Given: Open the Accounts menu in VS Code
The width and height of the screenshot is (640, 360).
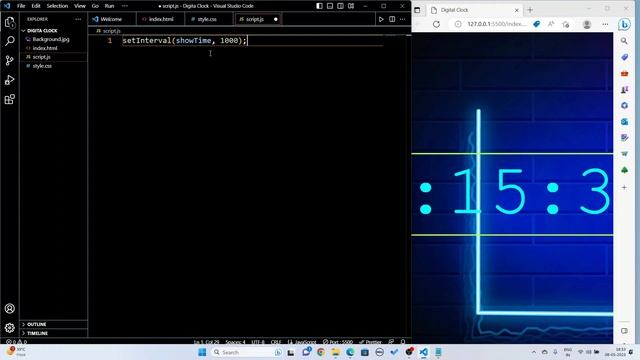Looking at the screenshot, I should click(x=10, y=309).
